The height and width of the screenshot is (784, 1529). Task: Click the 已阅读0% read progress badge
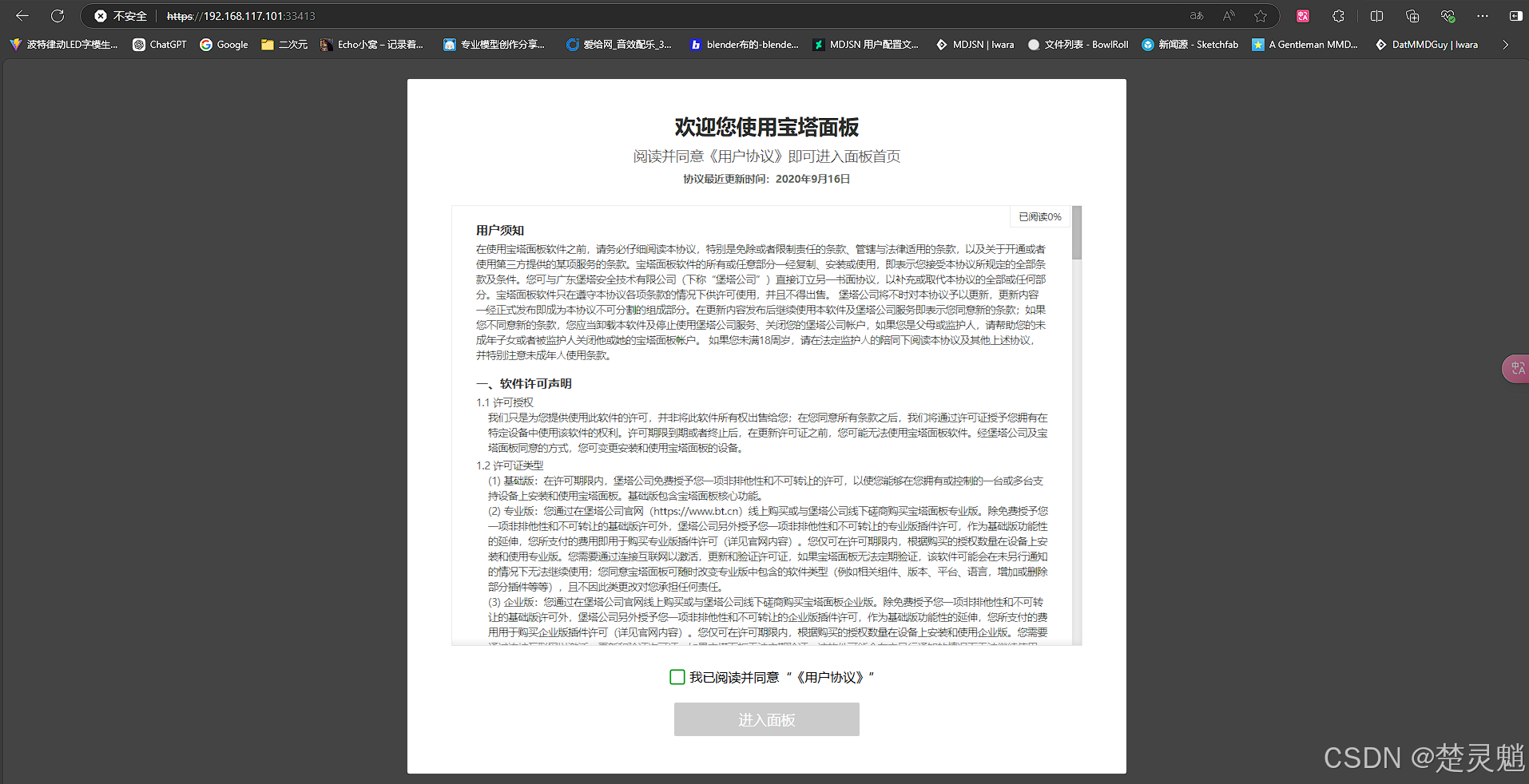[x=1040, y=217]
